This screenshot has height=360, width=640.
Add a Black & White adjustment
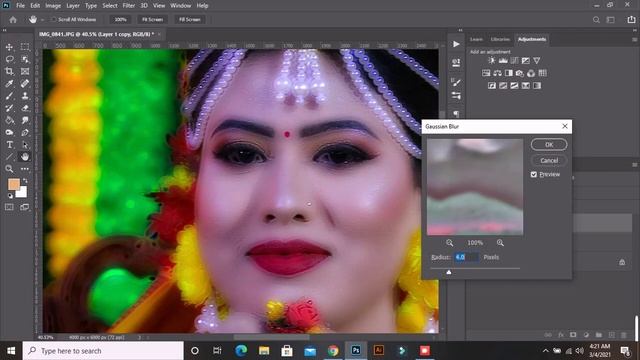[x=509, y=73]
